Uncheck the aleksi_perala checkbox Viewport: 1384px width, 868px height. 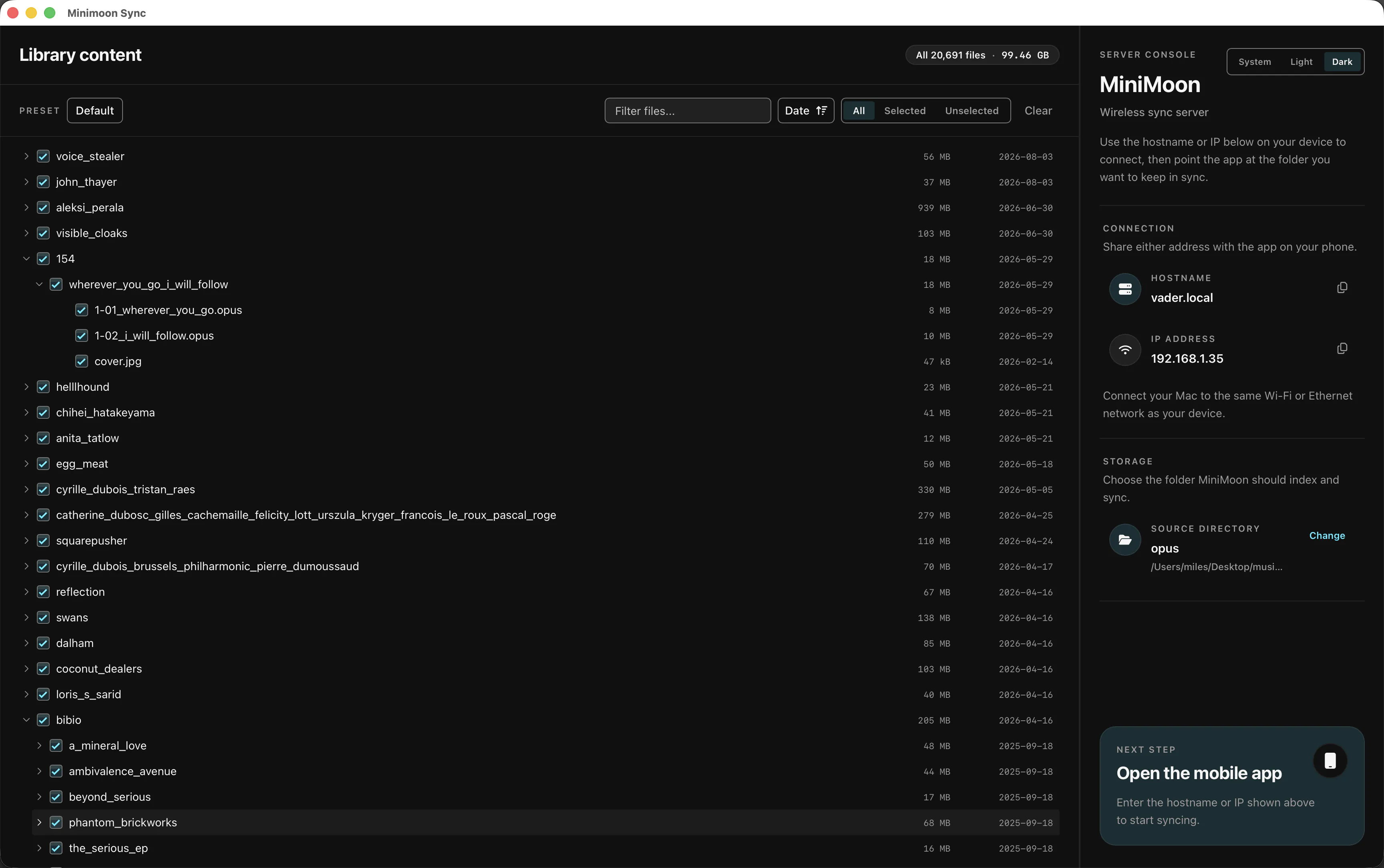43,208
